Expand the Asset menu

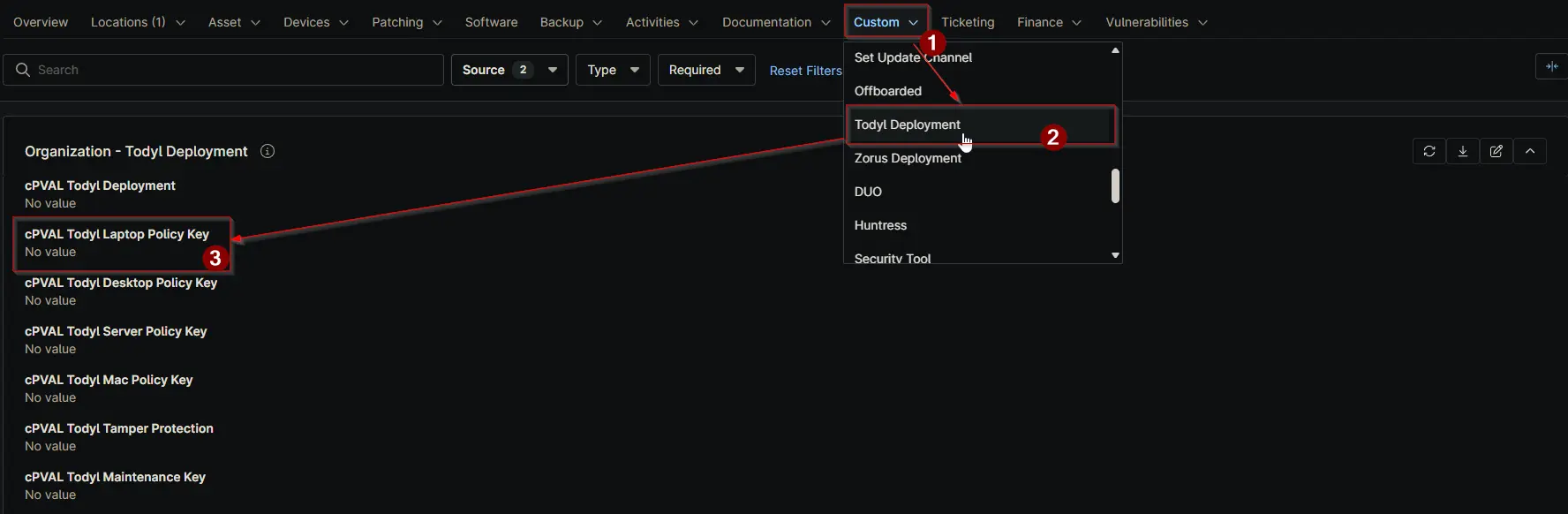234,22
